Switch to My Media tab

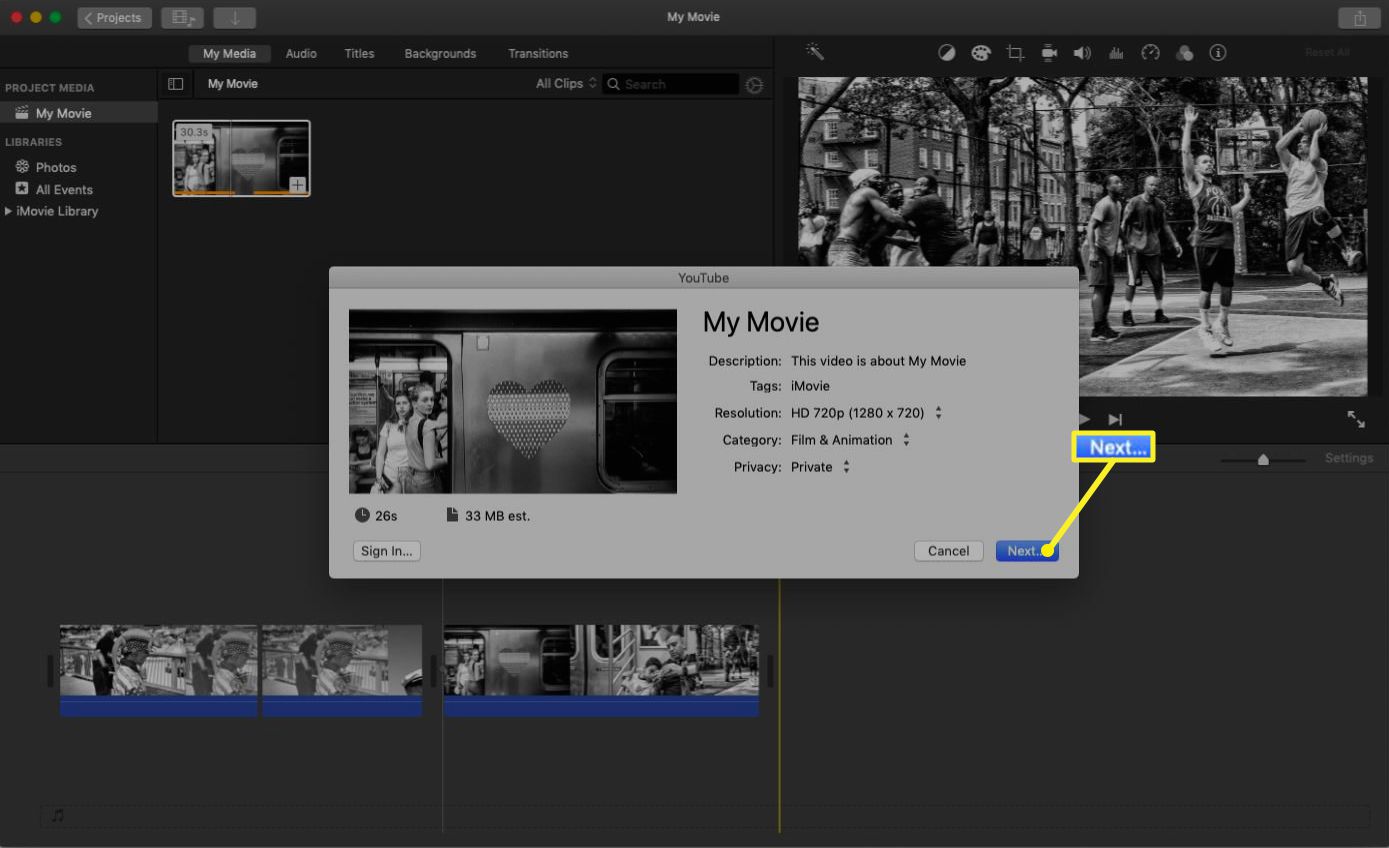point(229,54)
